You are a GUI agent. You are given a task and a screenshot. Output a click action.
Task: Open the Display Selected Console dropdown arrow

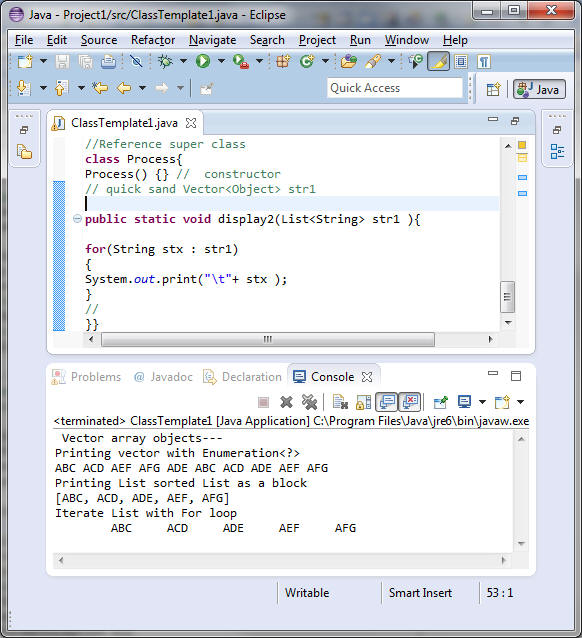pyautogui.click(x=482, y=402)
